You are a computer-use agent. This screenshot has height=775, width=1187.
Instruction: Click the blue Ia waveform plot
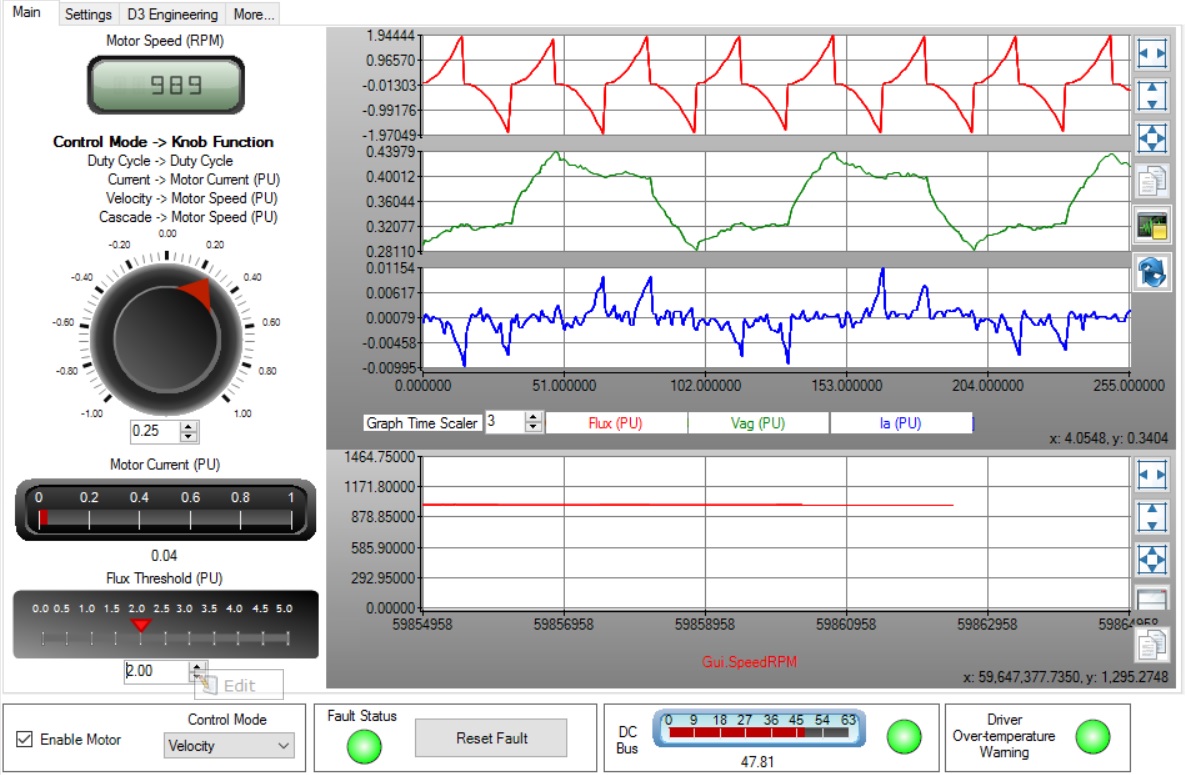[776, 318]
